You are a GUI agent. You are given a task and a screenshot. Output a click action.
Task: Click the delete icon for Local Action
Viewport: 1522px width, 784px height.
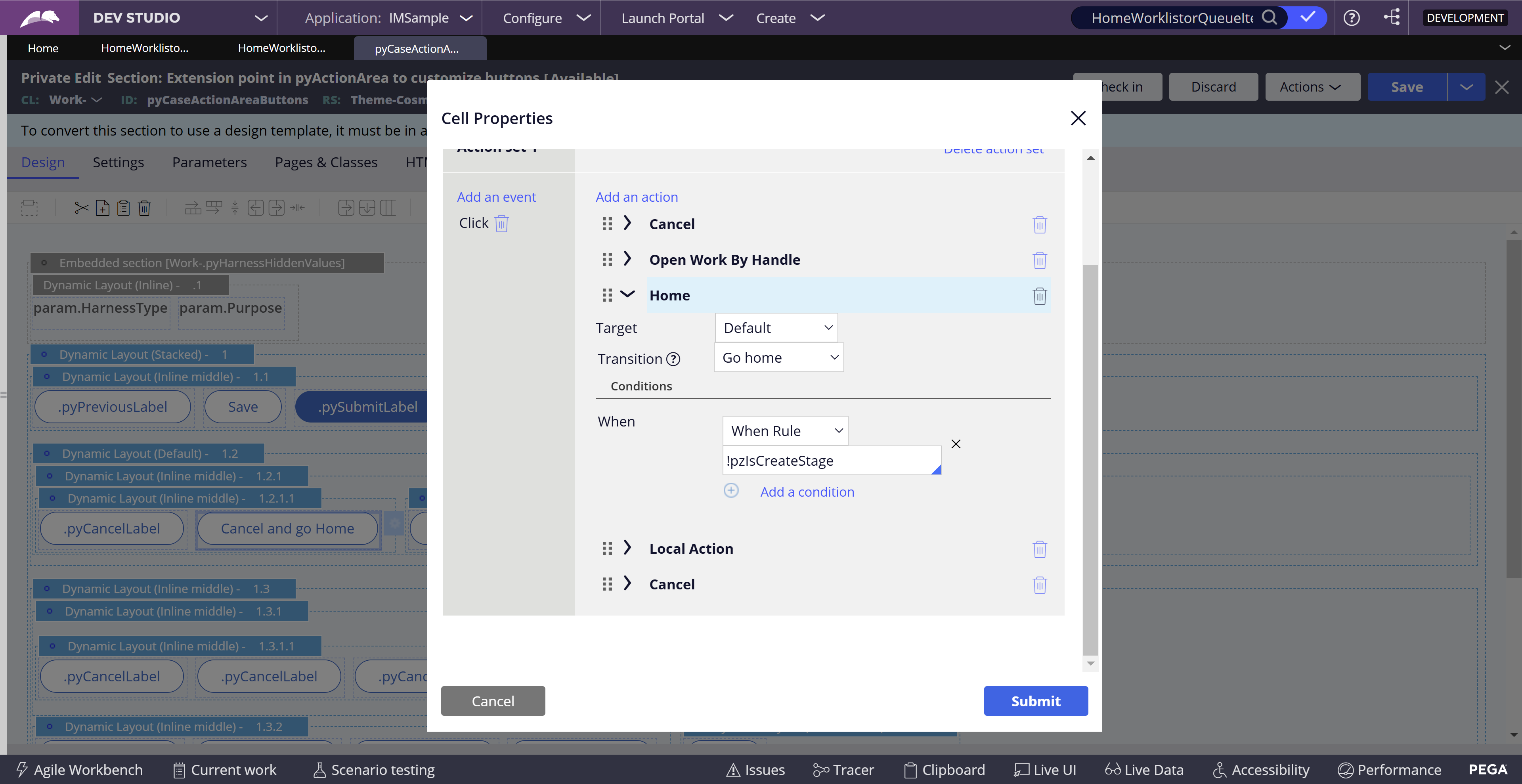pos(1040,549)
